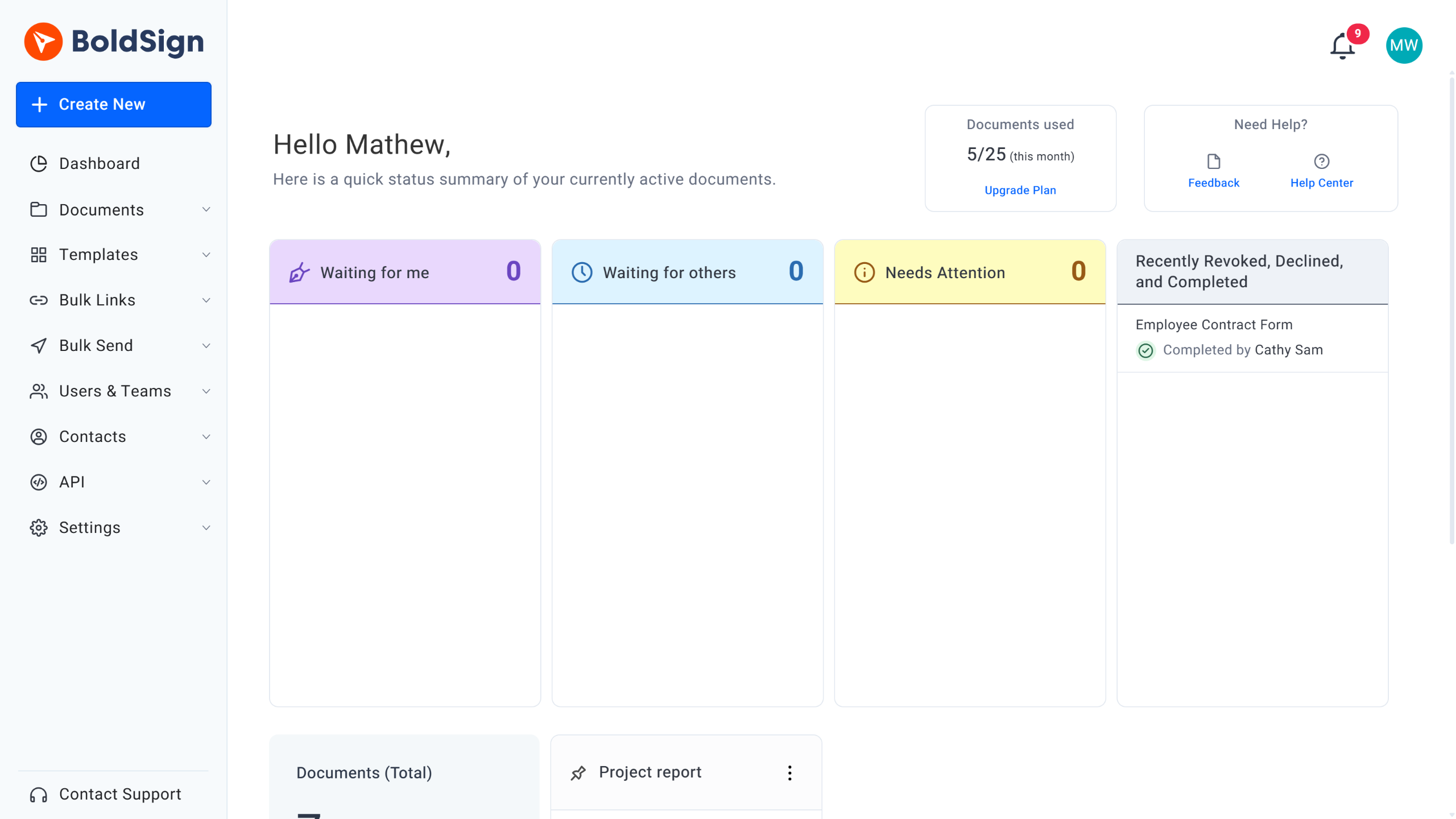The height and width of the screenshot is (819, 1456).
Task: Click the Help Center question icon
Action: (x=1321, y=162)
